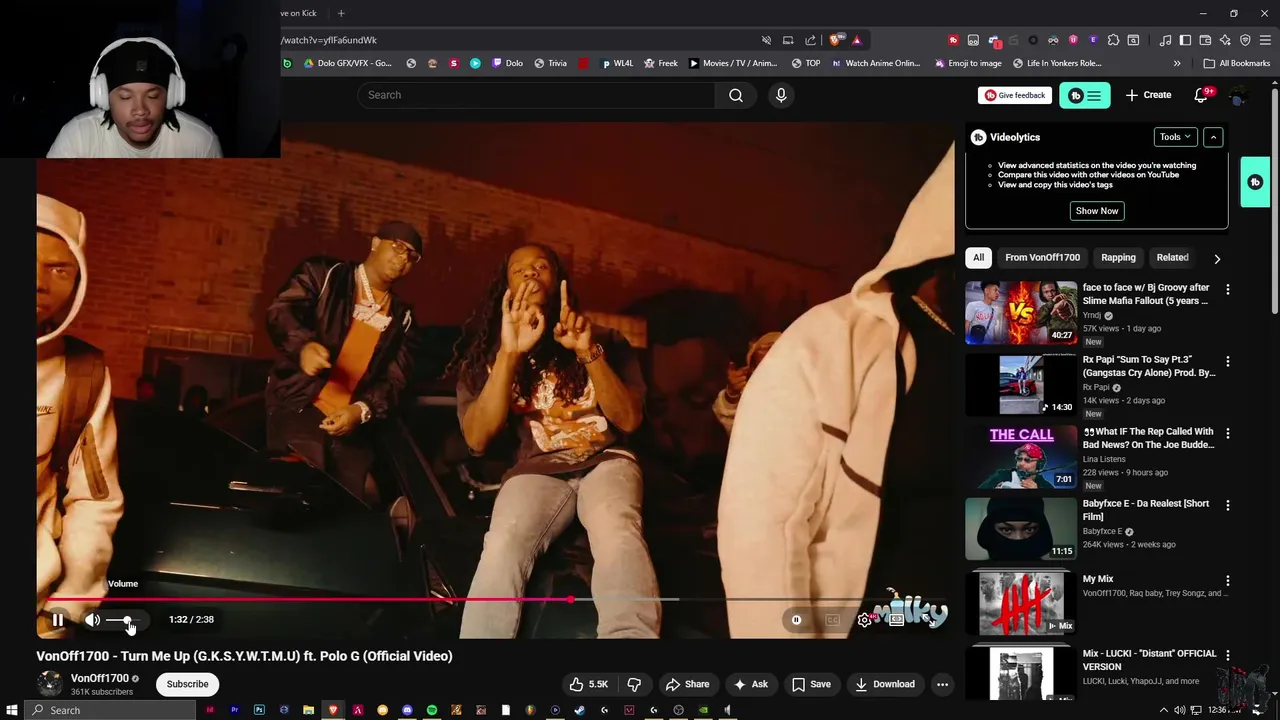The image size is (1280, 720).
Task: Download the video
Action: pos(885,684)
